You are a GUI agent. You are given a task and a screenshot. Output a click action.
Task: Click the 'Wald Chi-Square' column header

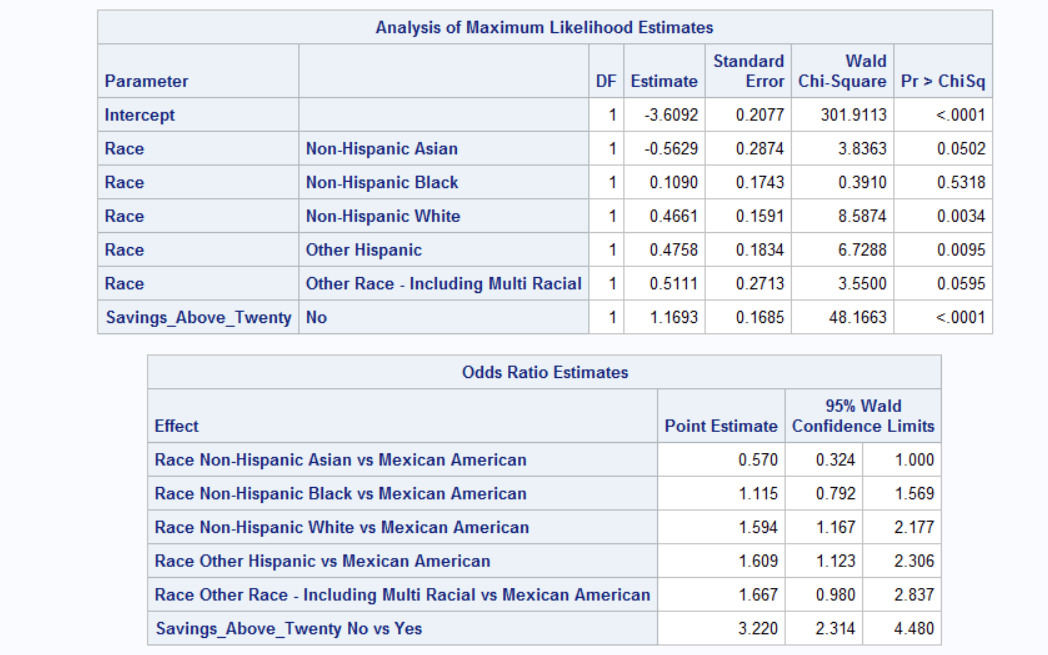(842, 71)
